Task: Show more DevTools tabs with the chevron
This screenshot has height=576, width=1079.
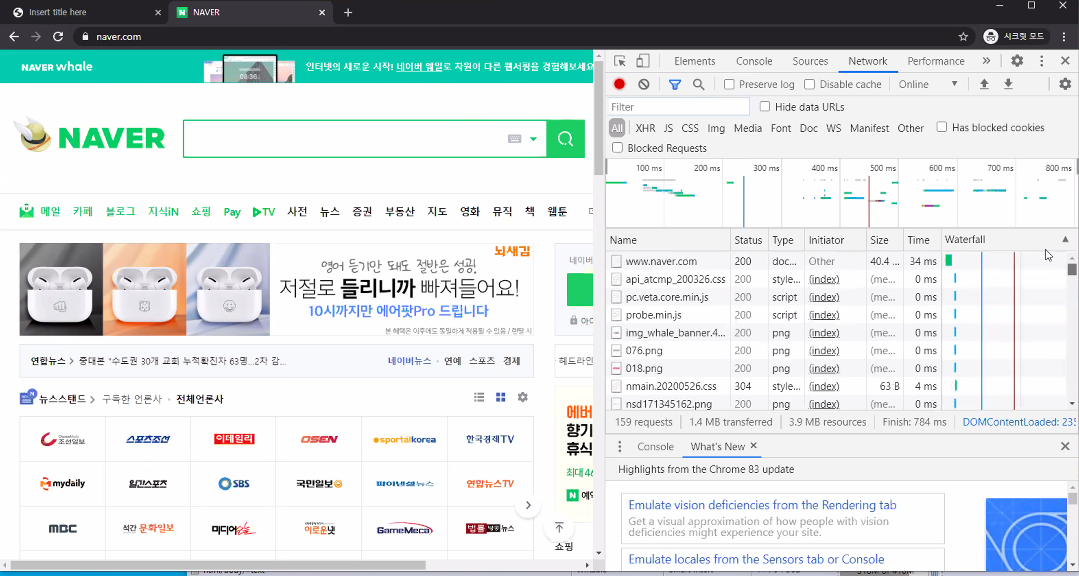Action: coord(986,61)
